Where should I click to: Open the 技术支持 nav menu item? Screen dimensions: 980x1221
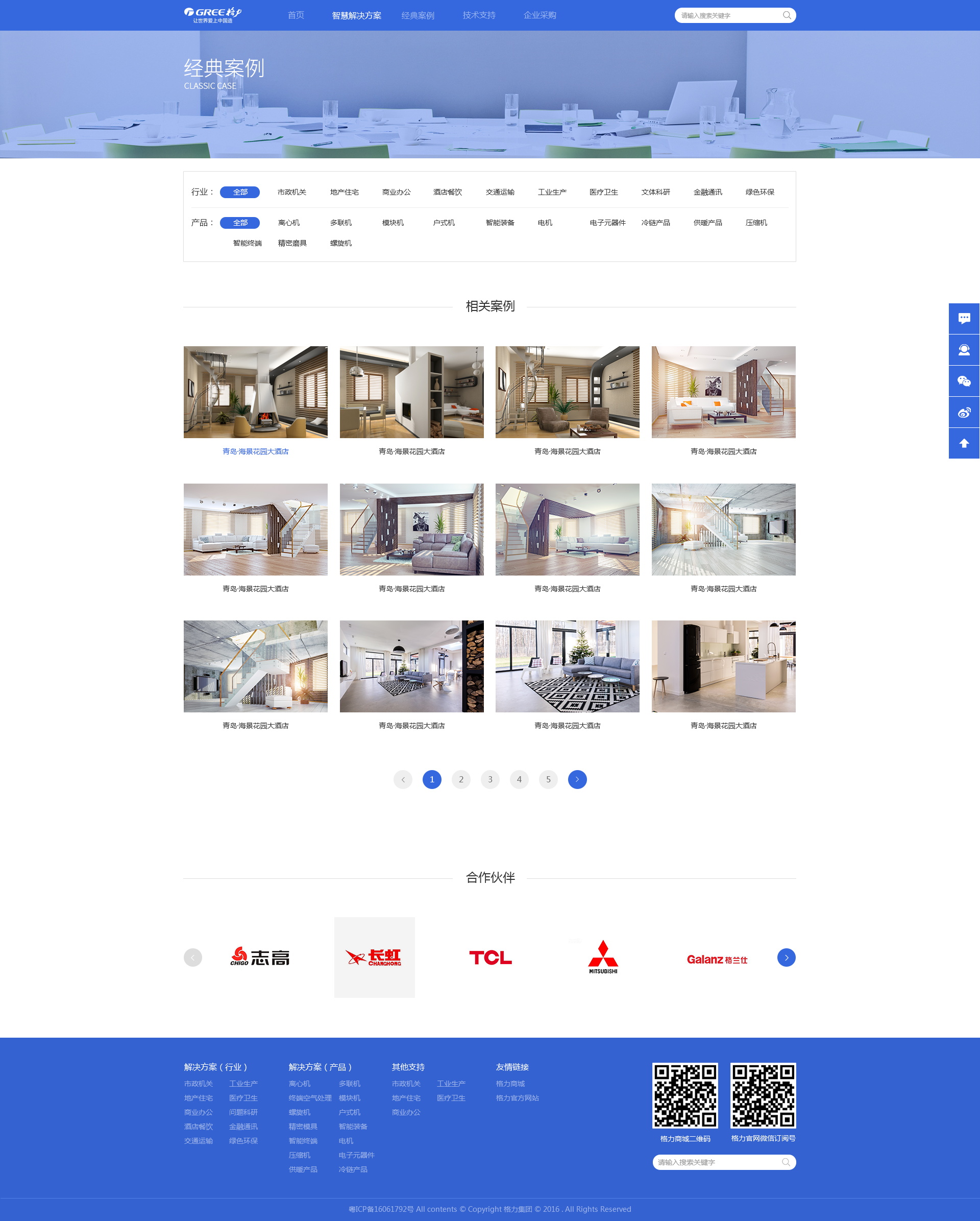tap(479, 15)
